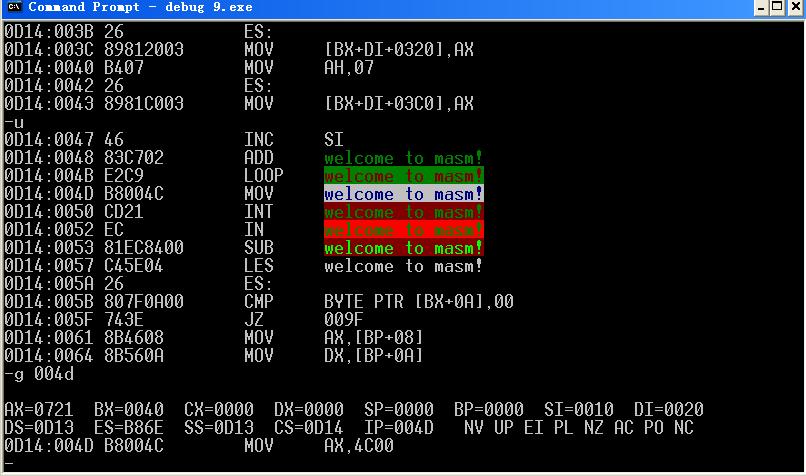Click the bright green 'welcome to masm!' line next to SUB
This screenshot has height=476, width=806.
pyautogui.click(x=404, y=248)
